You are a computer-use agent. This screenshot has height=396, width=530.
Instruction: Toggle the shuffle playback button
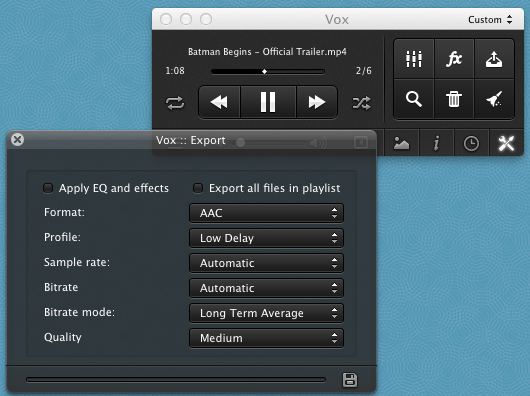[x=361, y=103]
